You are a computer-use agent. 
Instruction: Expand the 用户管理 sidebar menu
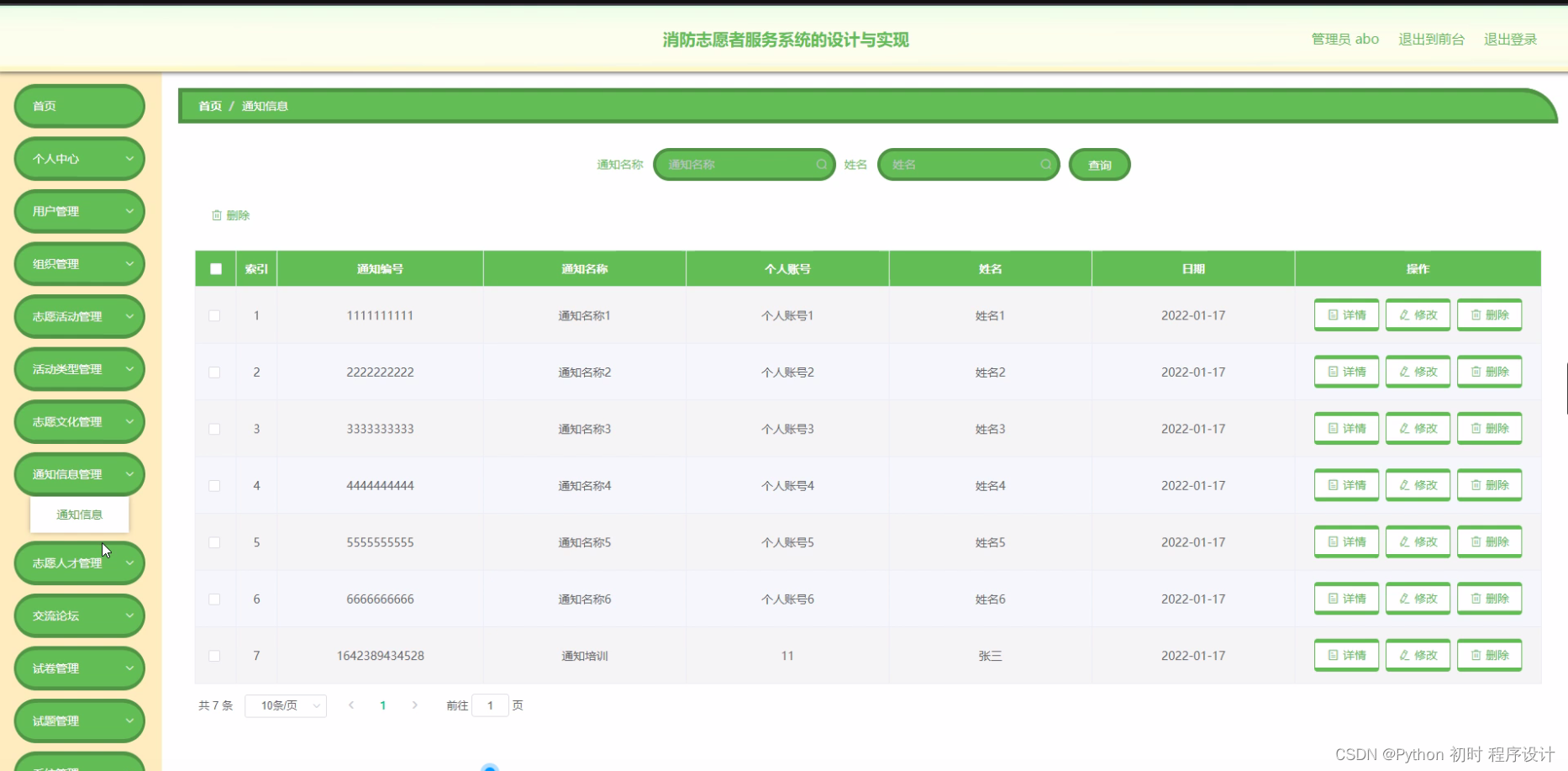[79, 211]
